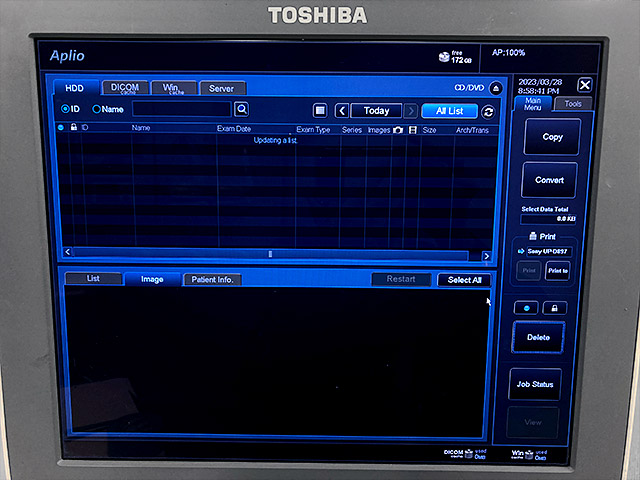Switch to the List view tab
Viewport: 640px width, 480px height.
93,278
